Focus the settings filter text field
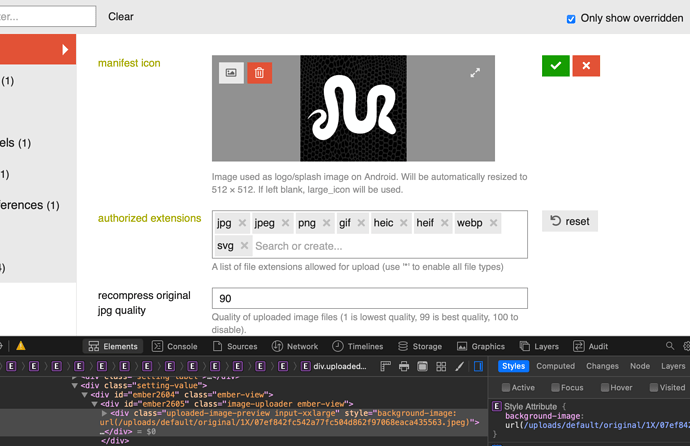Screen dimensions: 690x446 coord(47,16)
